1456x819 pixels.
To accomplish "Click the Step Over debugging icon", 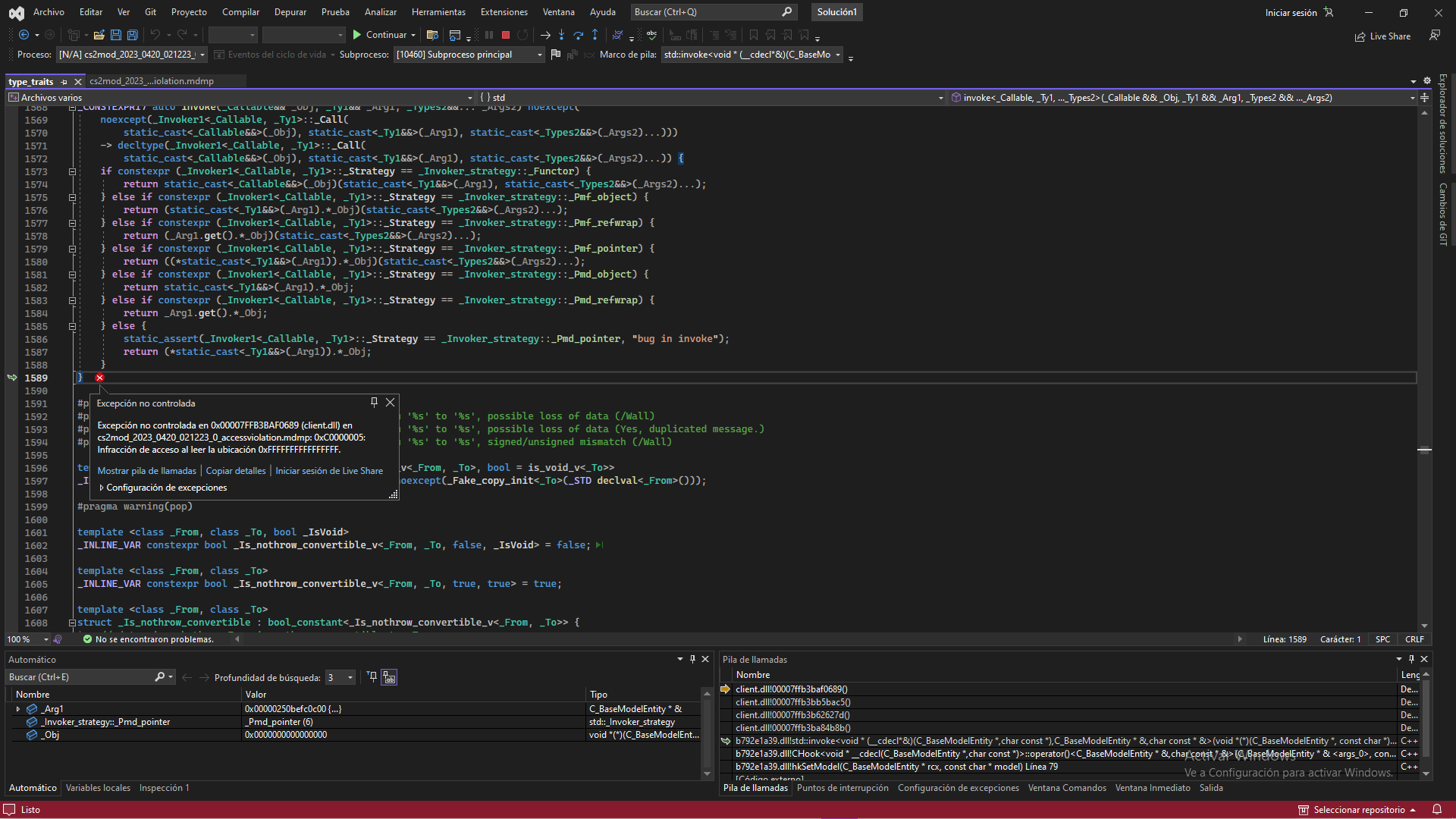I will pyautogui.click(x=579, y=35).
